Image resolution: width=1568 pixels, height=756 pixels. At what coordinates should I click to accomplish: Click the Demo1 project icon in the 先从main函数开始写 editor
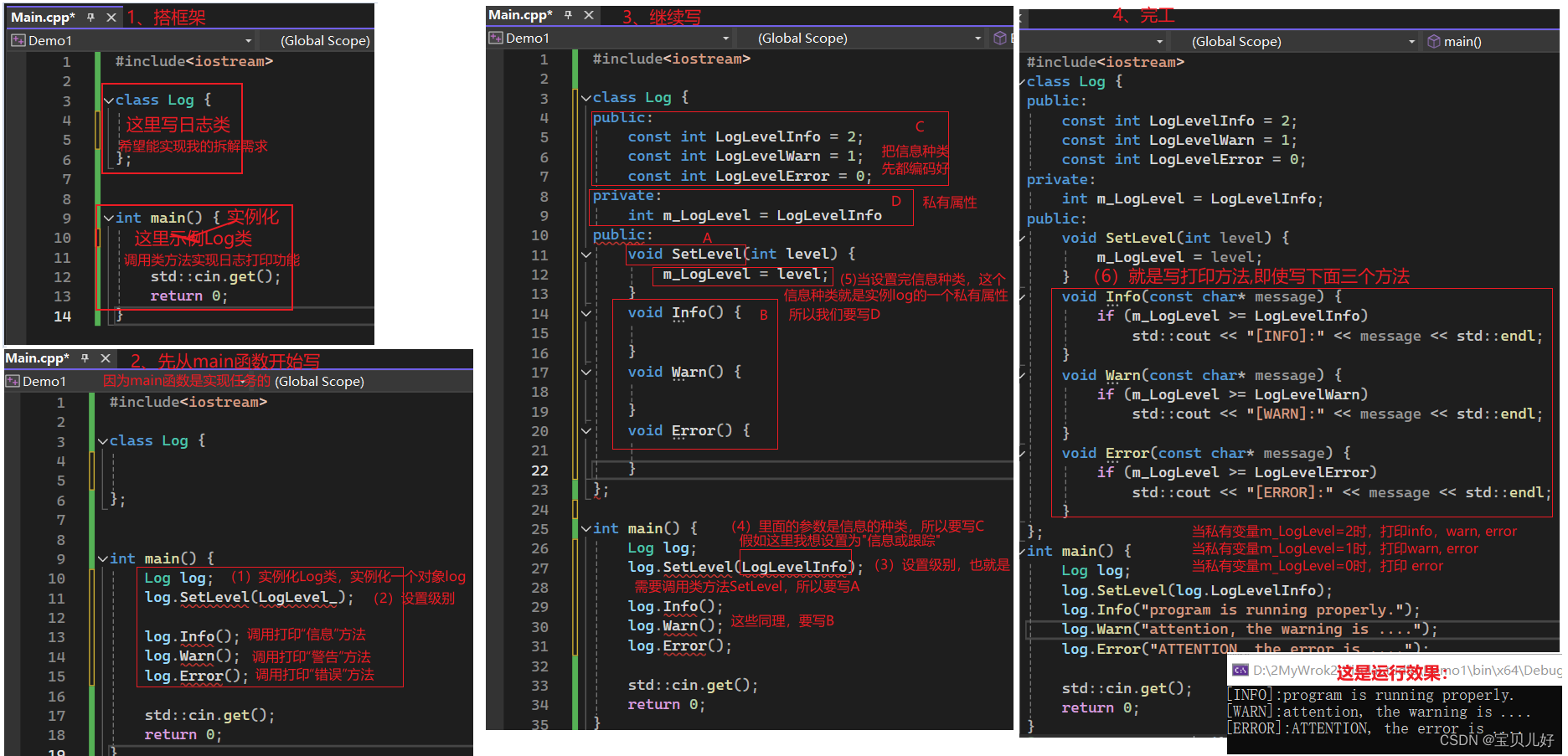tap(13, 381)
